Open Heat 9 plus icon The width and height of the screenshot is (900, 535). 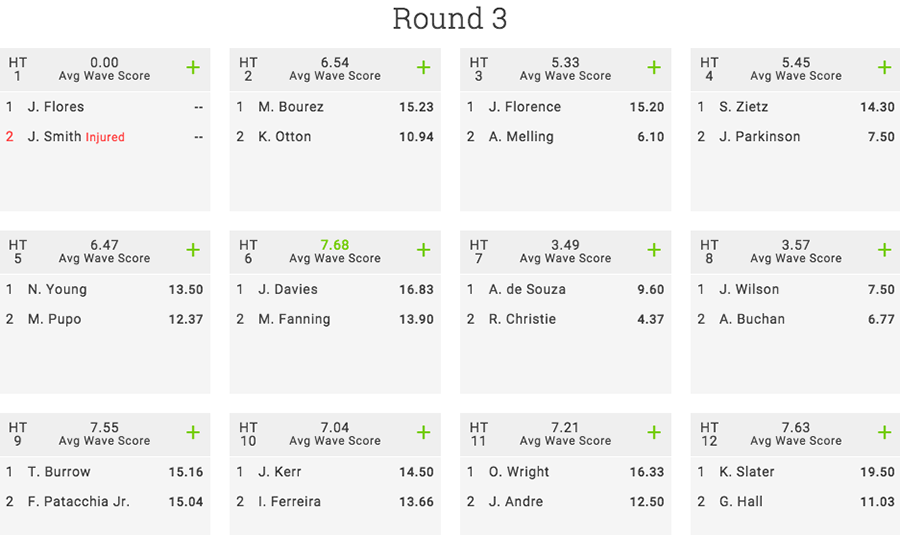(x=193, y=433)
